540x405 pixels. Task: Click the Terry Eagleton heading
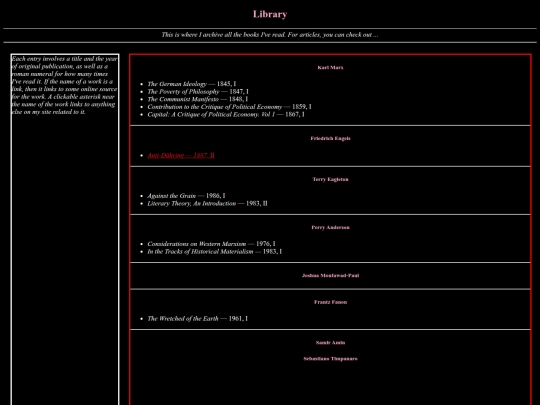tap(330, 179)
